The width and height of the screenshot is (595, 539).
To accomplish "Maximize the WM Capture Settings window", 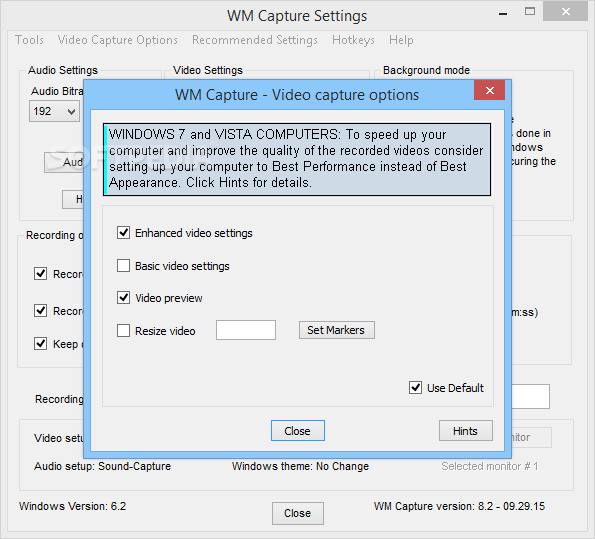I will click(530, 12).
